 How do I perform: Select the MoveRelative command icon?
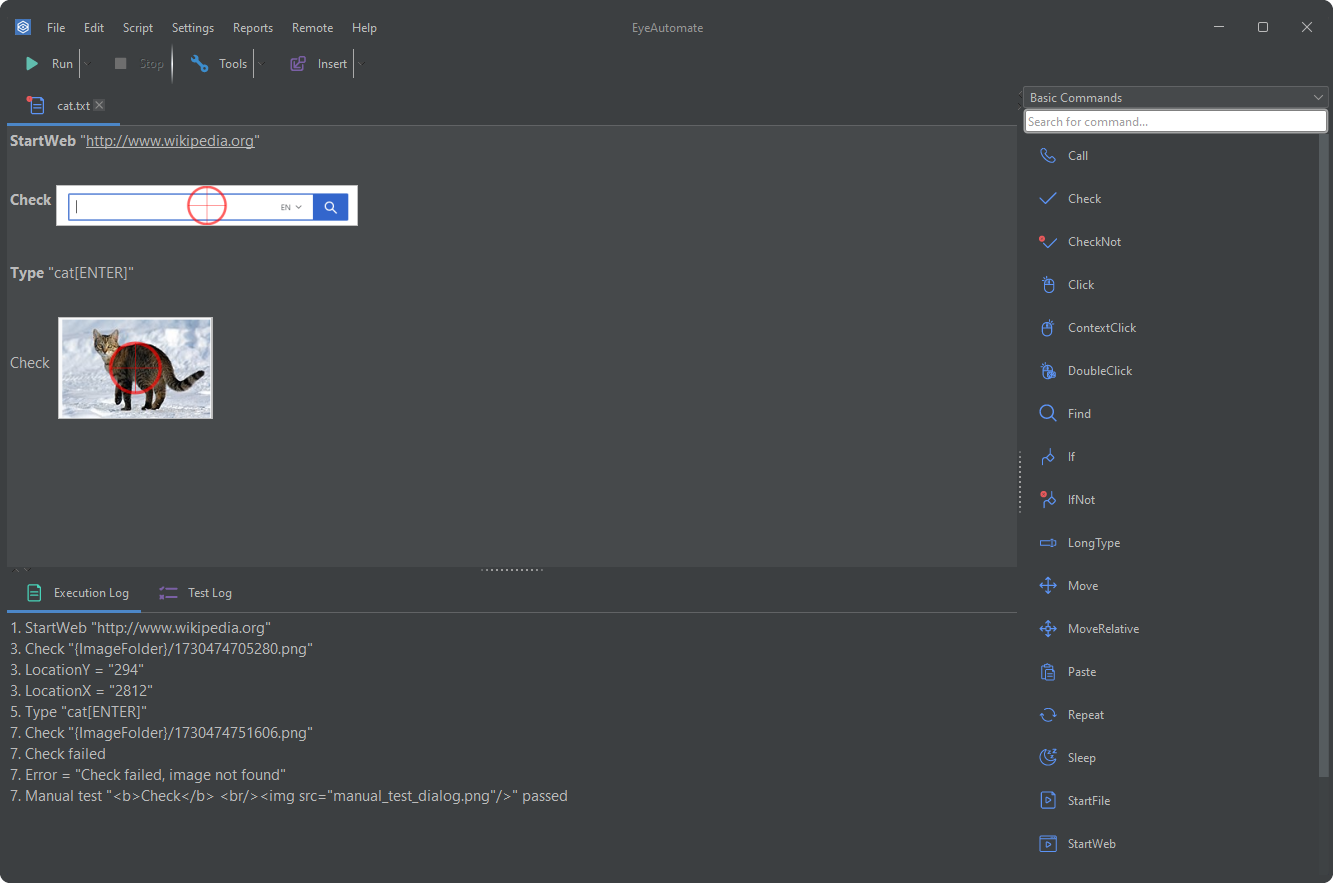[1048, 629]
